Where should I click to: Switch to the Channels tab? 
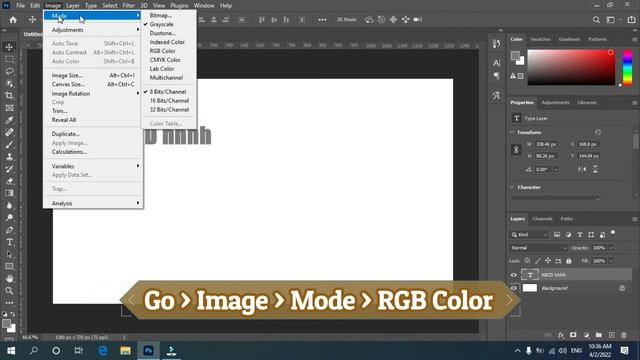point(542,219)
